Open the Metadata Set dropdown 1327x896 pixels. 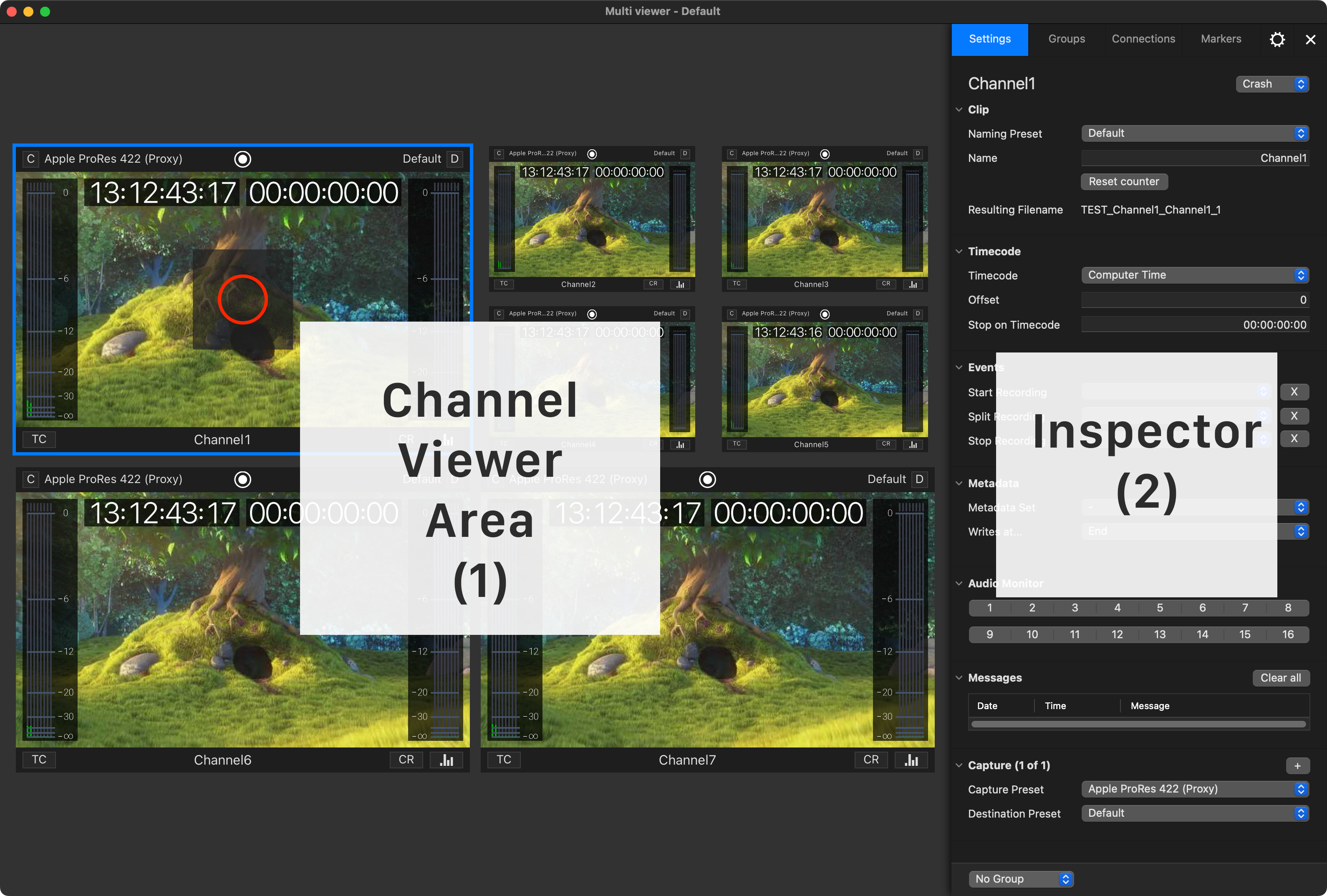1195,507
